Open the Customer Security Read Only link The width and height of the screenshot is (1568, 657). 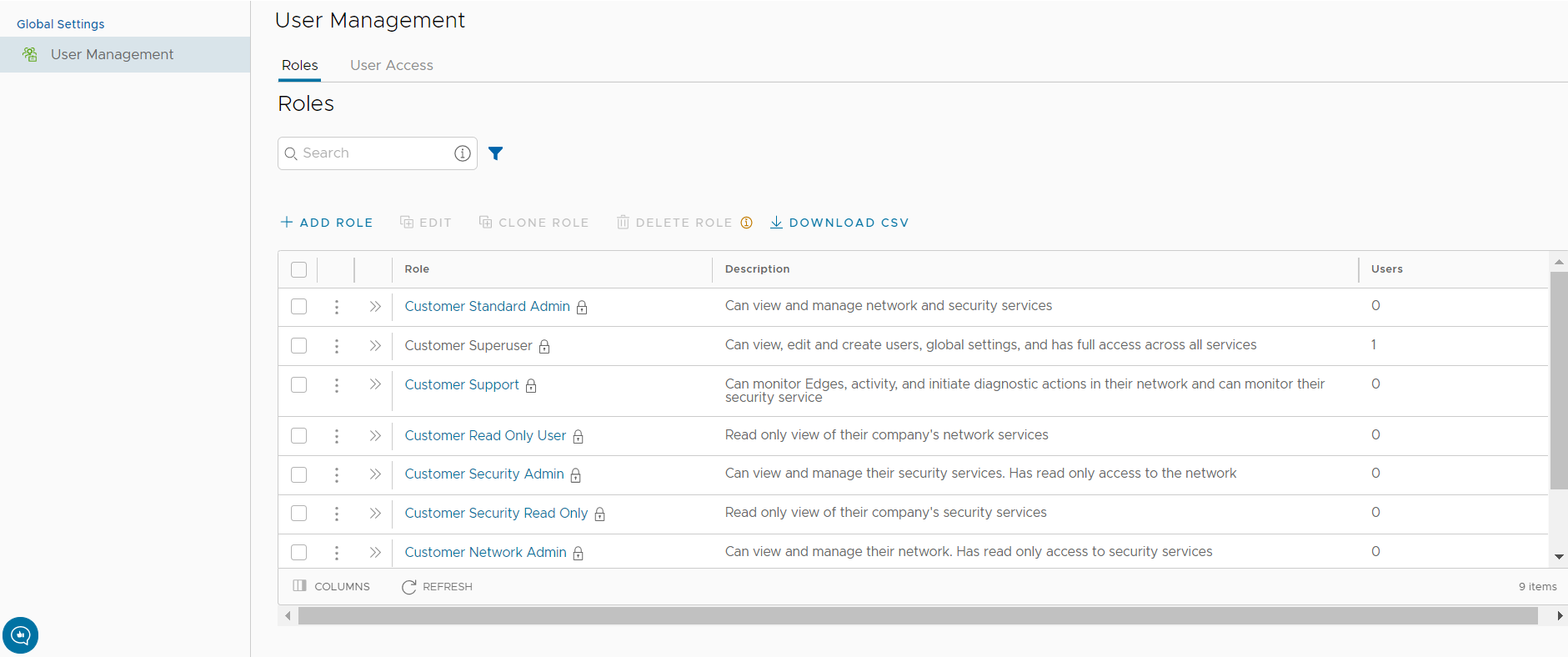[496, 513]
